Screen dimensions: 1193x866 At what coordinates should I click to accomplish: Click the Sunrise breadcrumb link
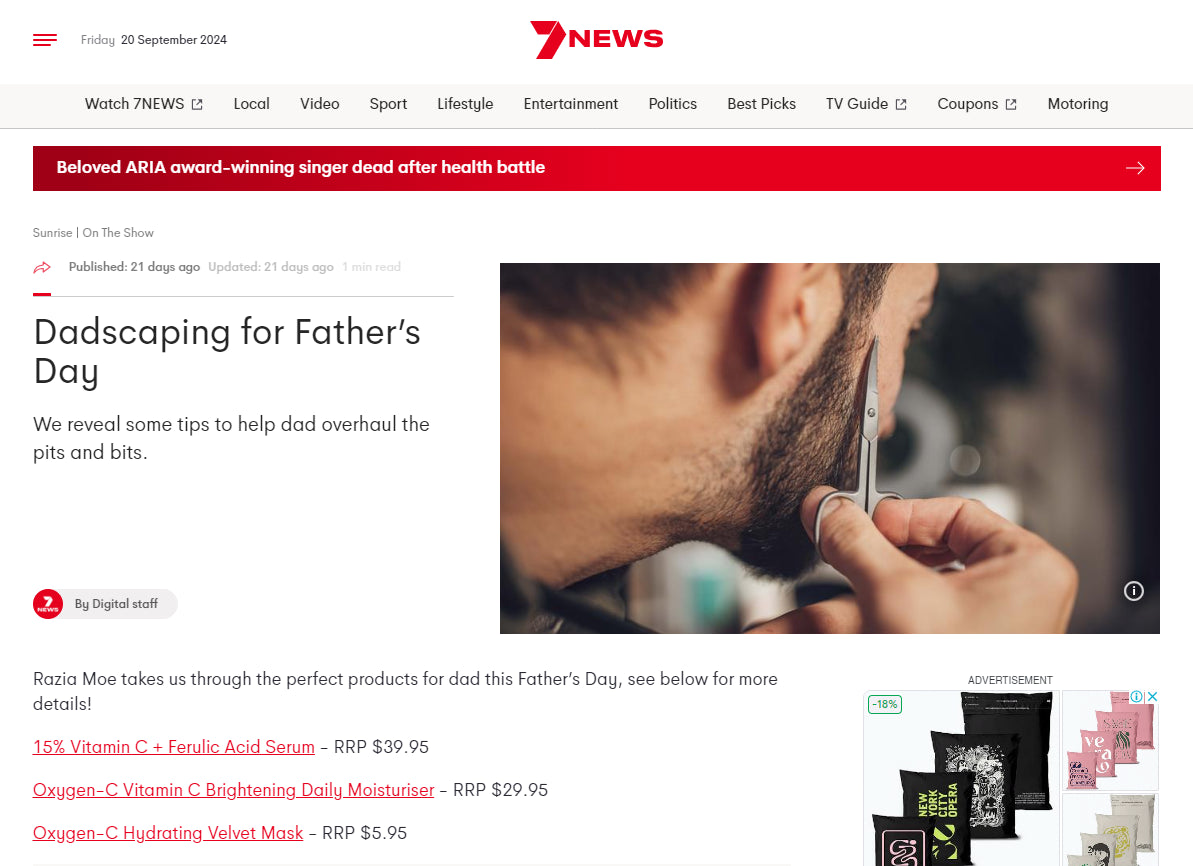(52, 233)
